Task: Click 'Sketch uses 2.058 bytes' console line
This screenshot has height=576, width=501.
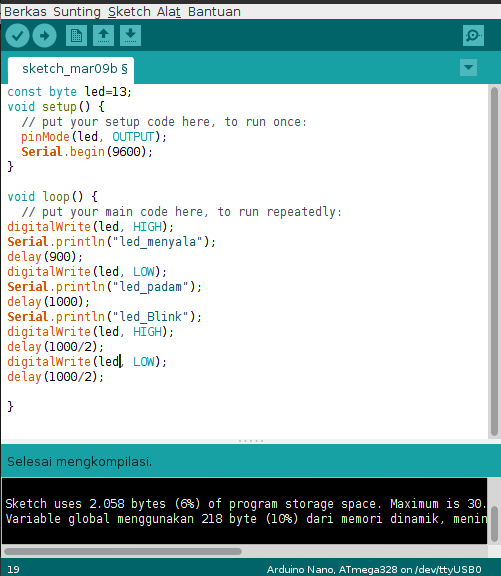Action: click(245, 504)
